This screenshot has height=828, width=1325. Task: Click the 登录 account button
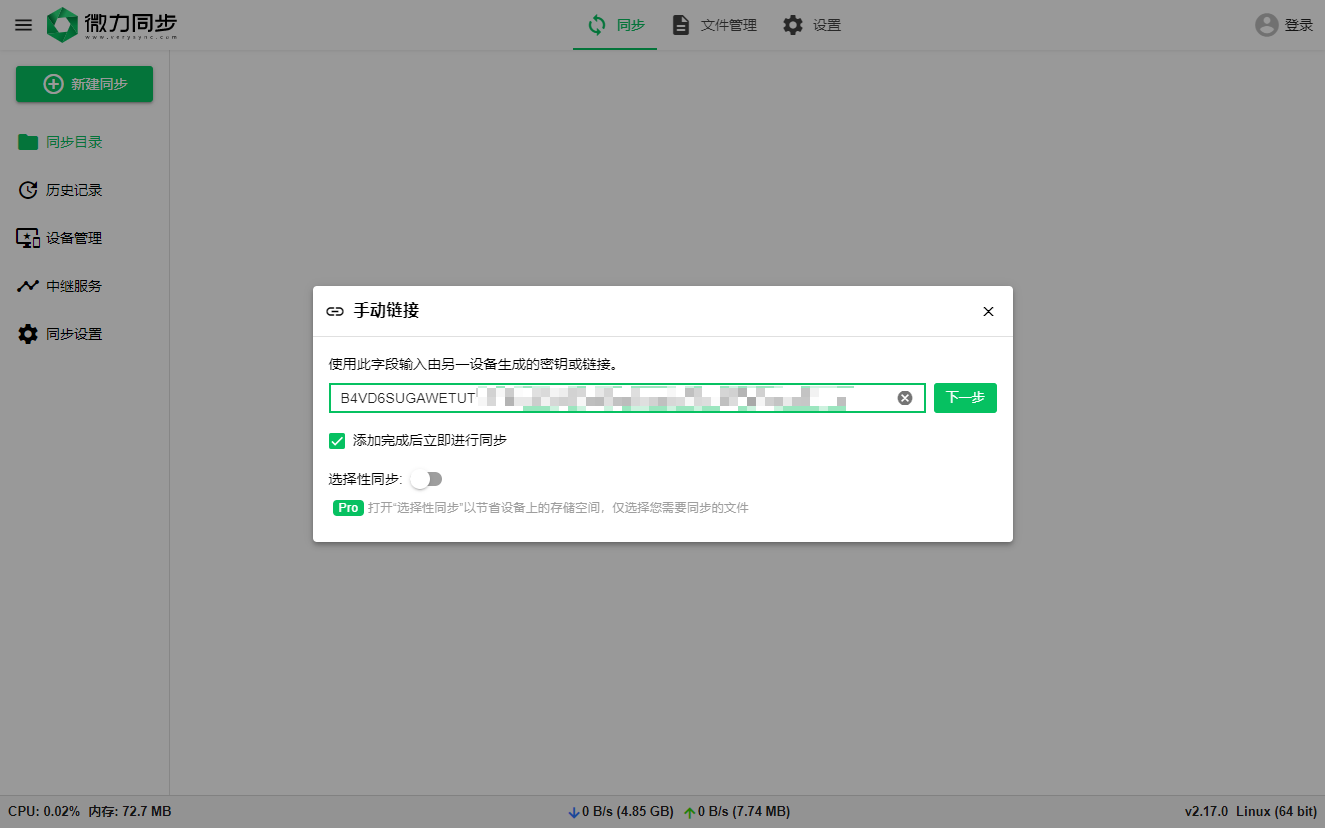click(x=1284, y=25)
